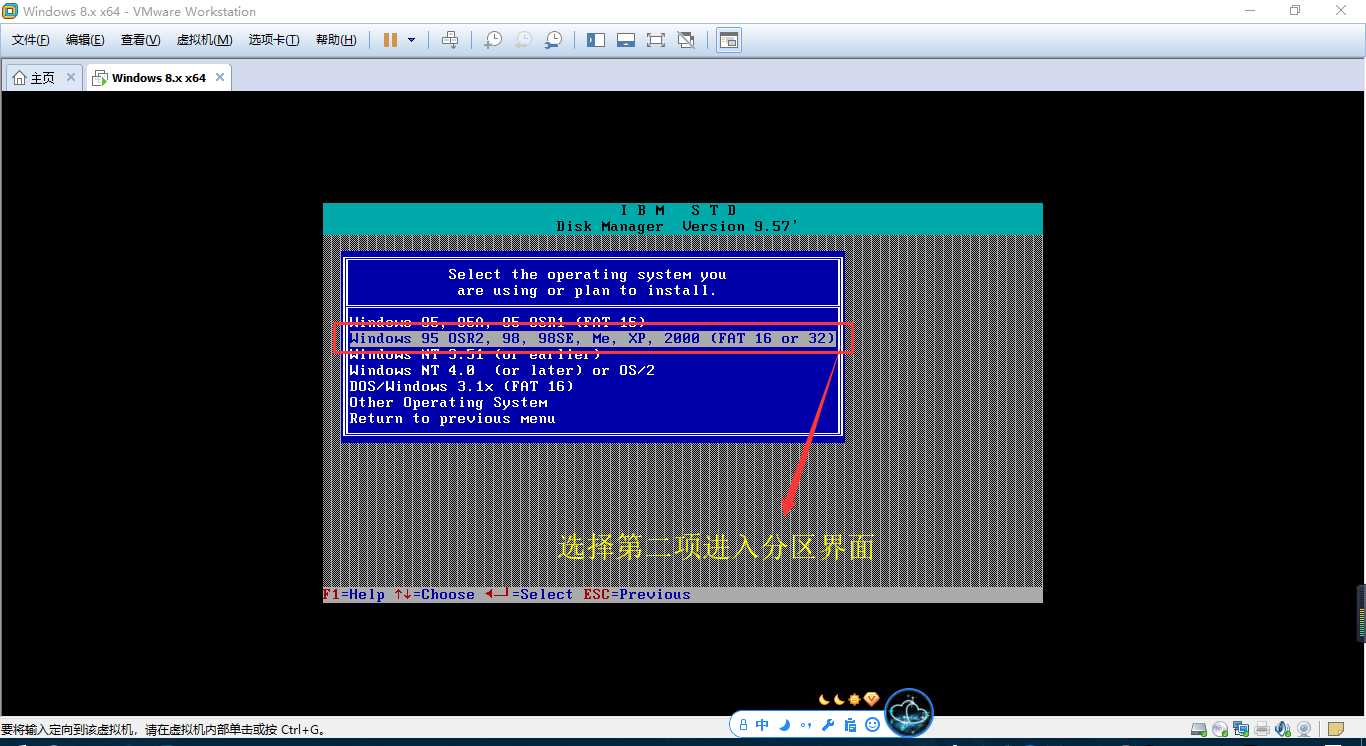Click the network adapter status icon
This screenshot has height=746, width=1366.
tap(1241, 729)
